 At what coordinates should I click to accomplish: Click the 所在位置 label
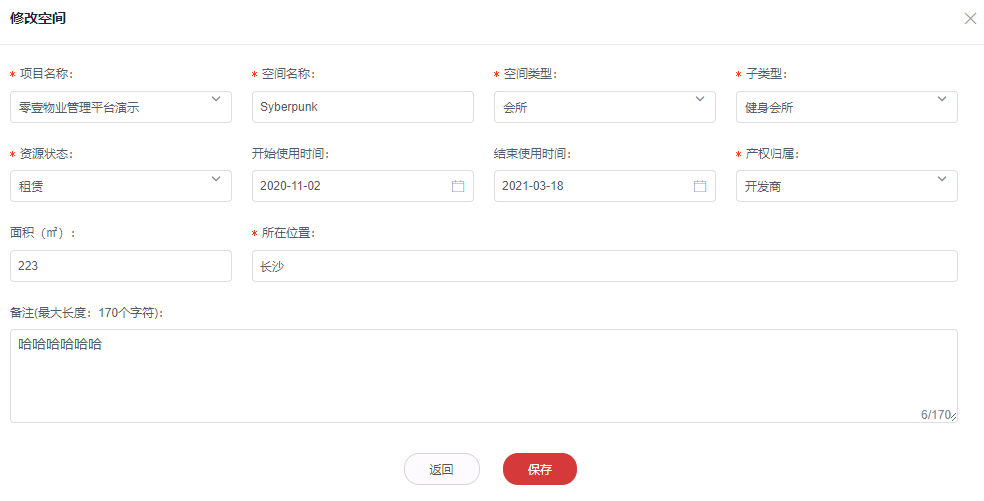click(288, 233)
